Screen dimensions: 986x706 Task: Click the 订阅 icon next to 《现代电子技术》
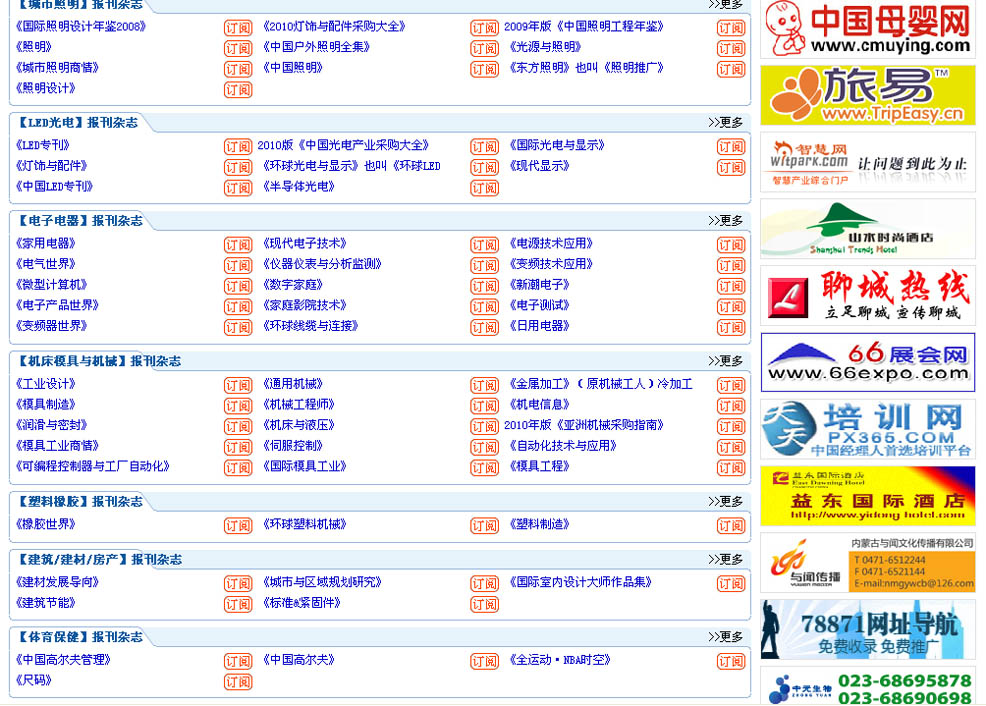pos(484,245)
